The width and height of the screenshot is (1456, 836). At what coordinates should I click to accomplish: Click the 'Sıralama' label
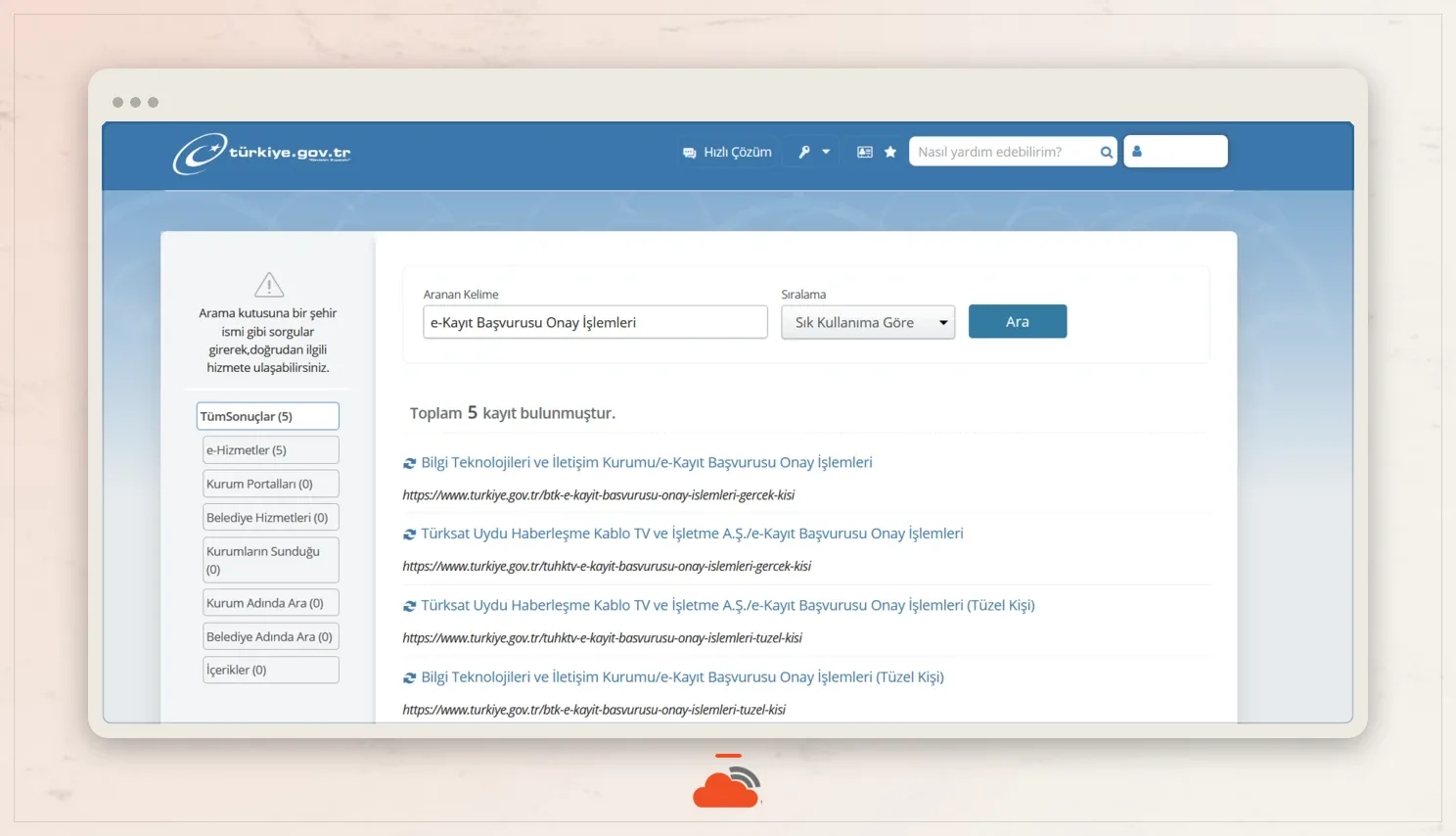(x=803, y=295)
